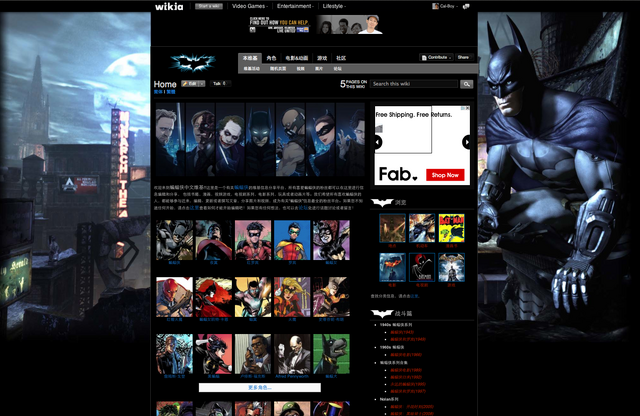Select the 社区 navigation tab
The height and width of the screenshot is (416, 640).
tap(341, 58)
